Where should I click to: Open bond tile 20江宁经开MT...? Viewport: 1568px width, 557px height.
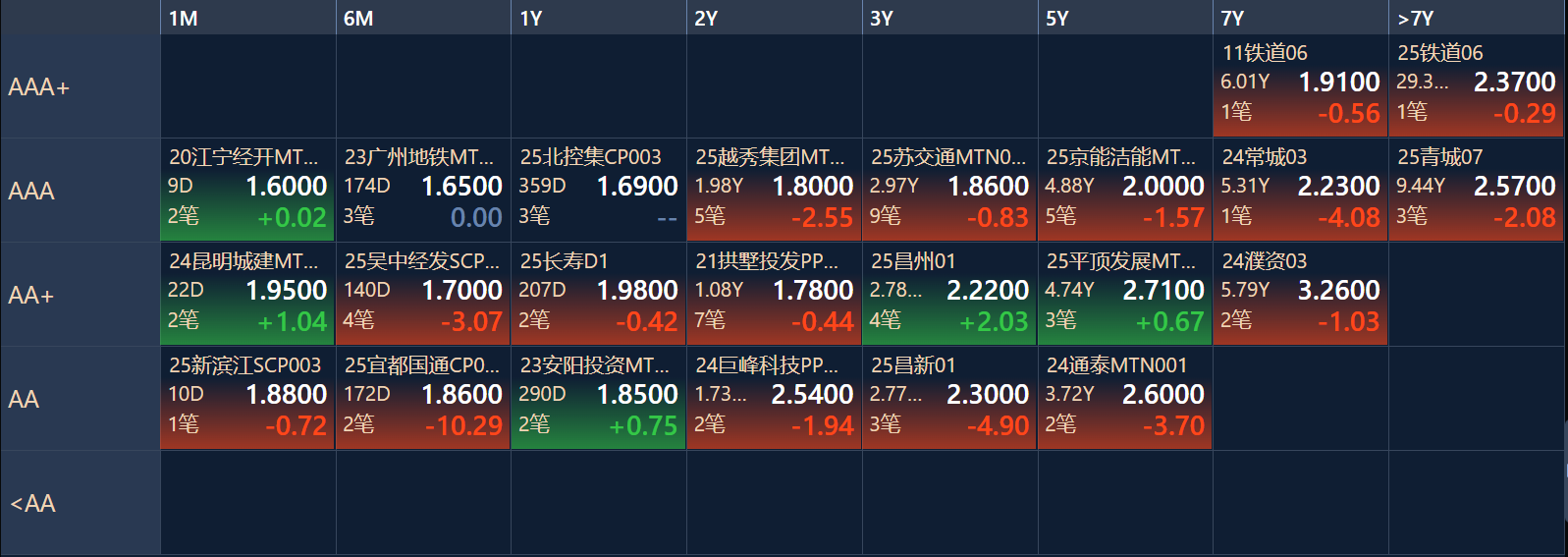click(247, 191)
